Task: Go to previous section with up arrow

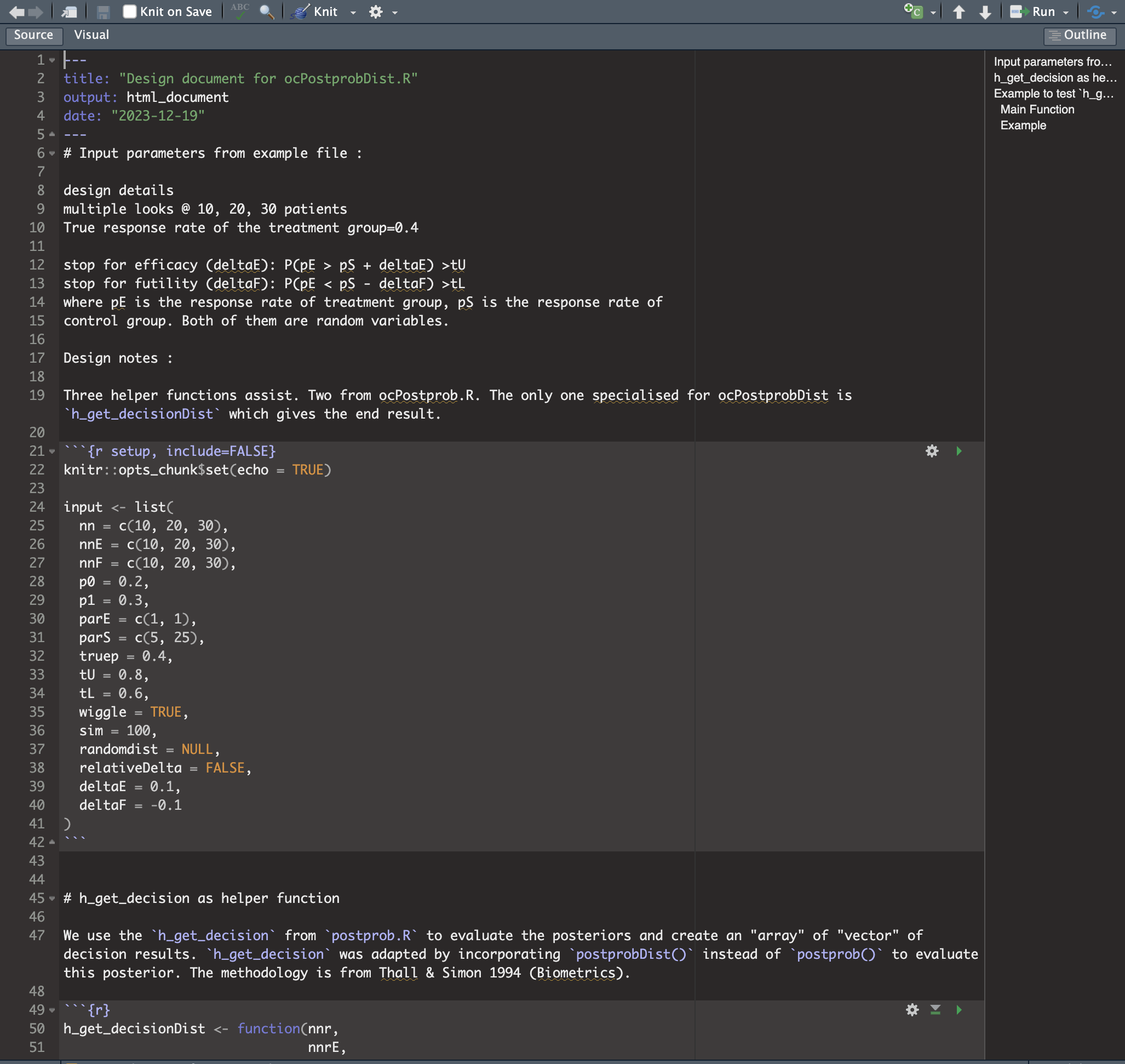Action: click(x=959, y=12)
